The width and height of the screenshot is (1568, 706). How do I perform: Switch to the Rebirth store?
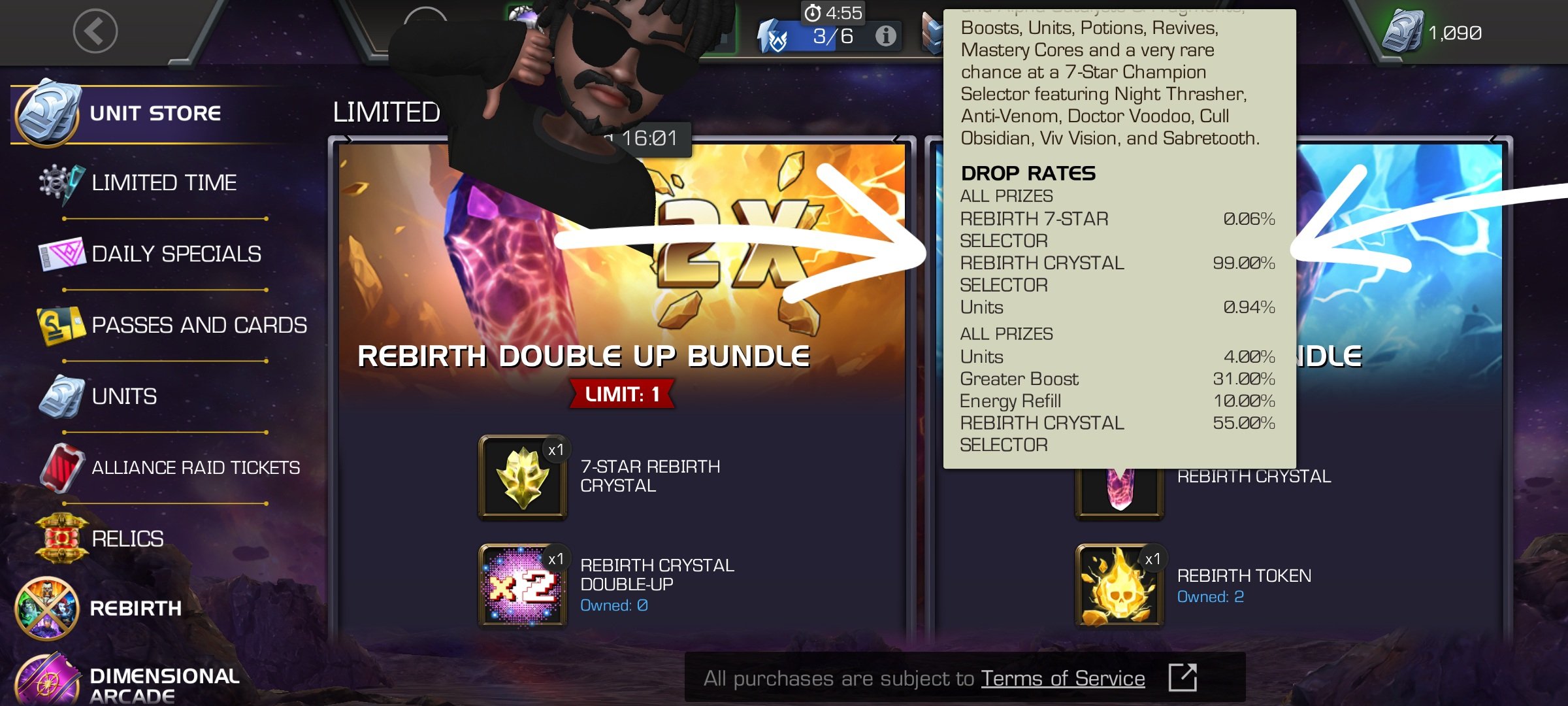[x=135, y=608]
